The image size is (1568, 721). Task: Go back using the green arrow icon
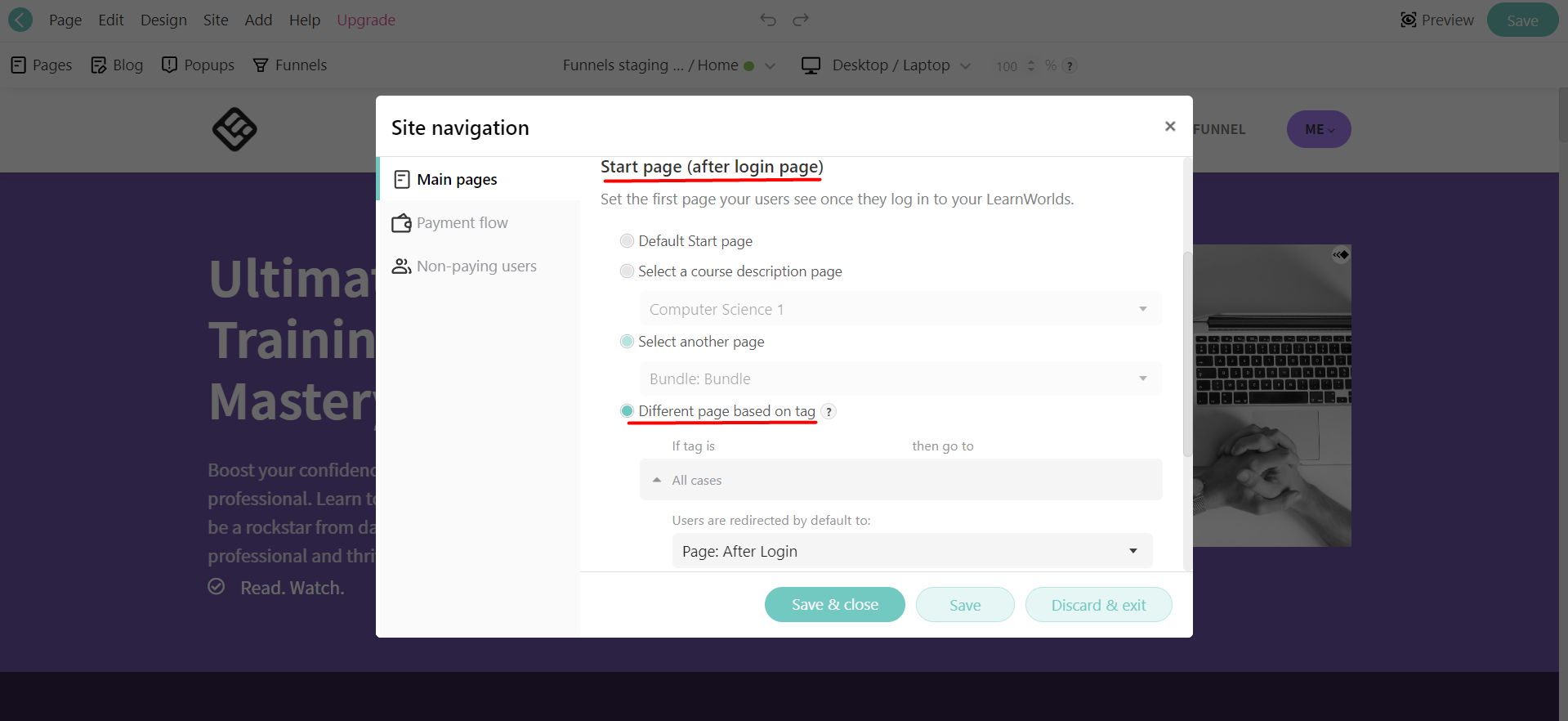click(20, 20)
